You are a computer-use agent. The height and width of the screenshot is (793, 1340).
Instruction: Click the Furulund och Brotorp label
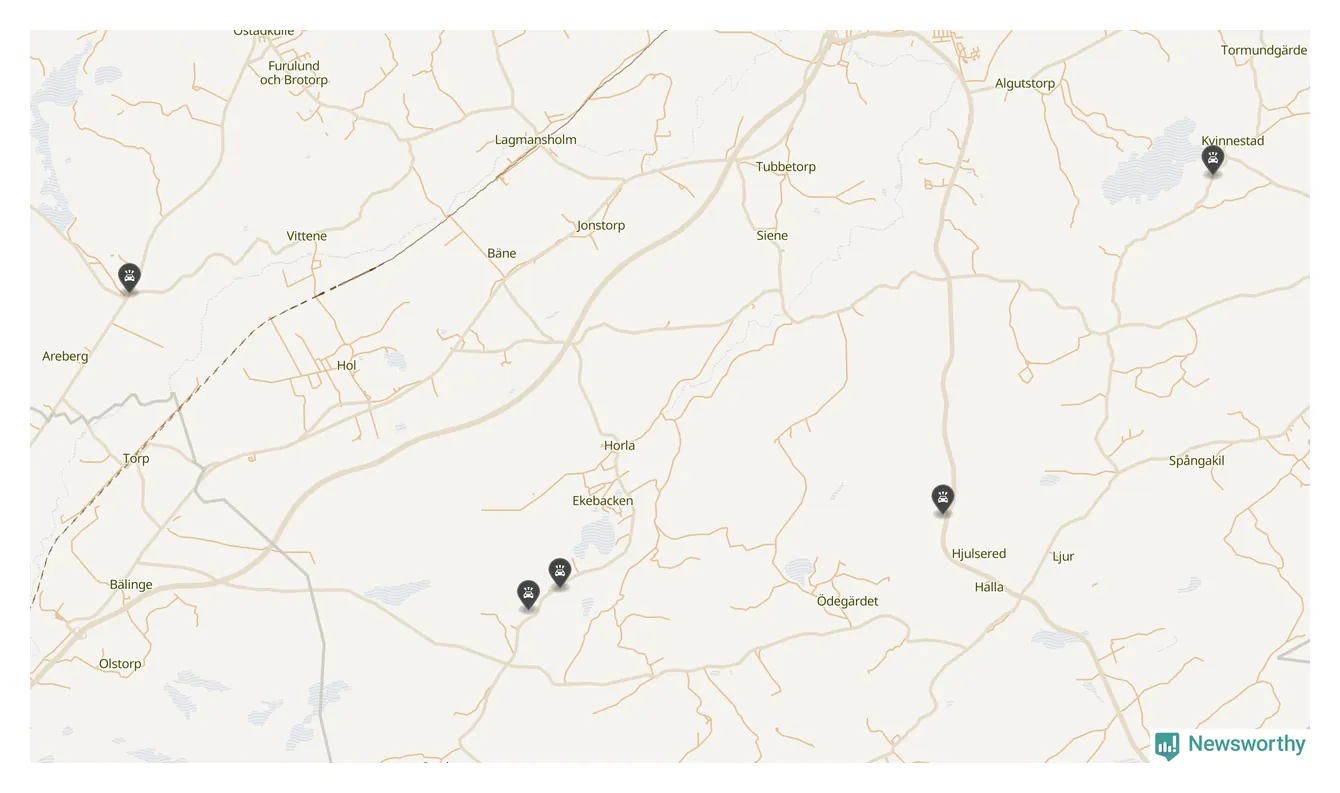click(294, 73)
